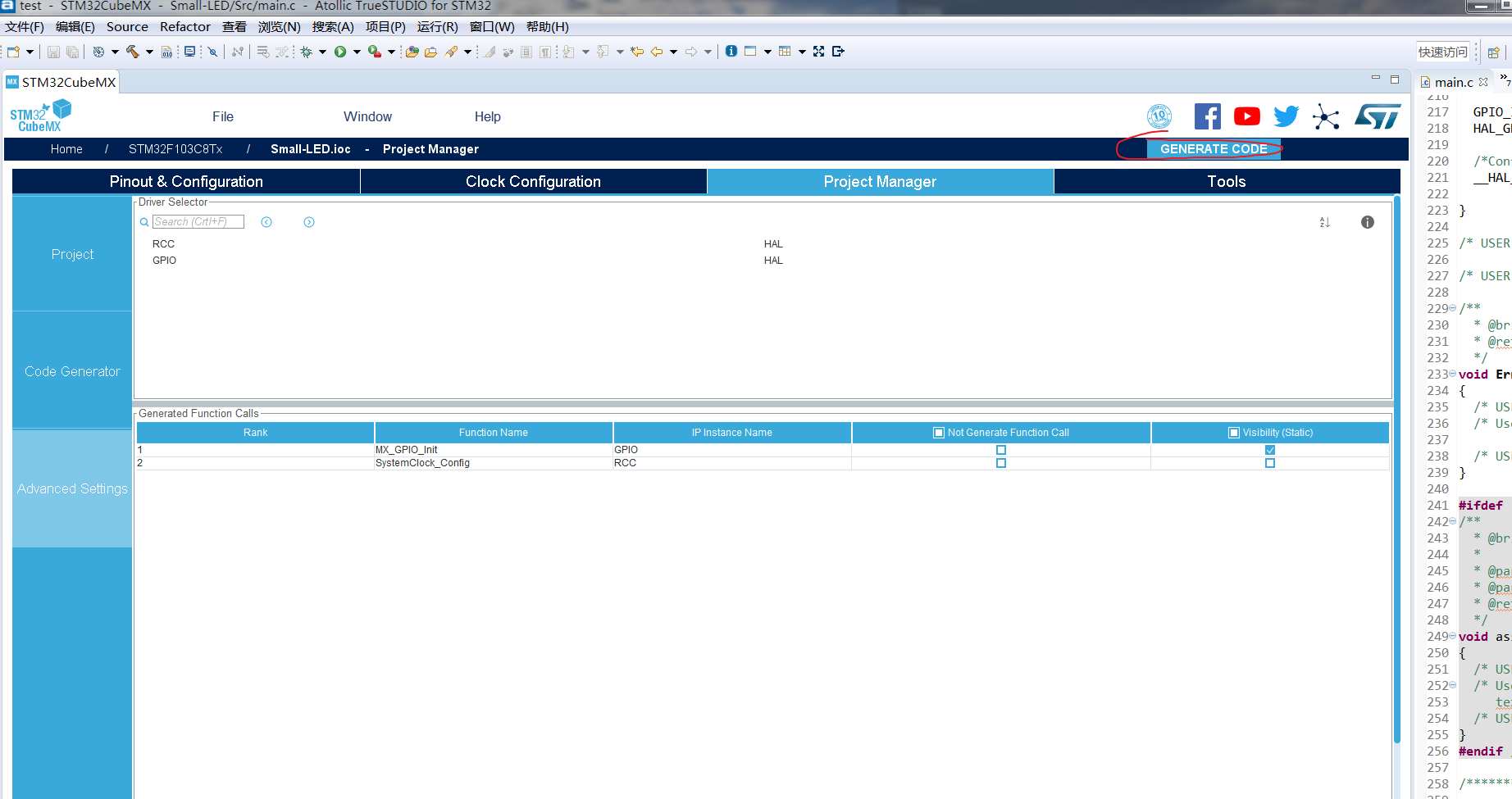1512x799 pixels.
Task: Click the exit arrow toolbar icon
Action: [838, 51]
